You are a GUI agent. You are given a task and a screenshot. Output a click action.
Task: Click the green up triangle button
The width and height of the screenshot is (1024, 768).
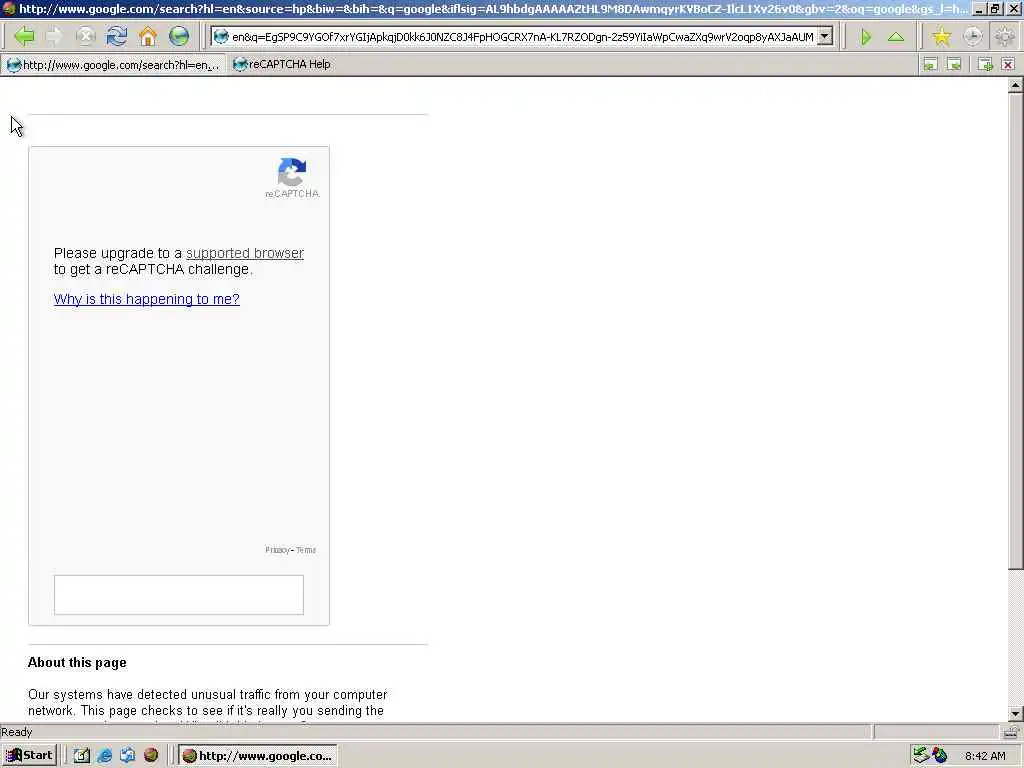[896, 37]
